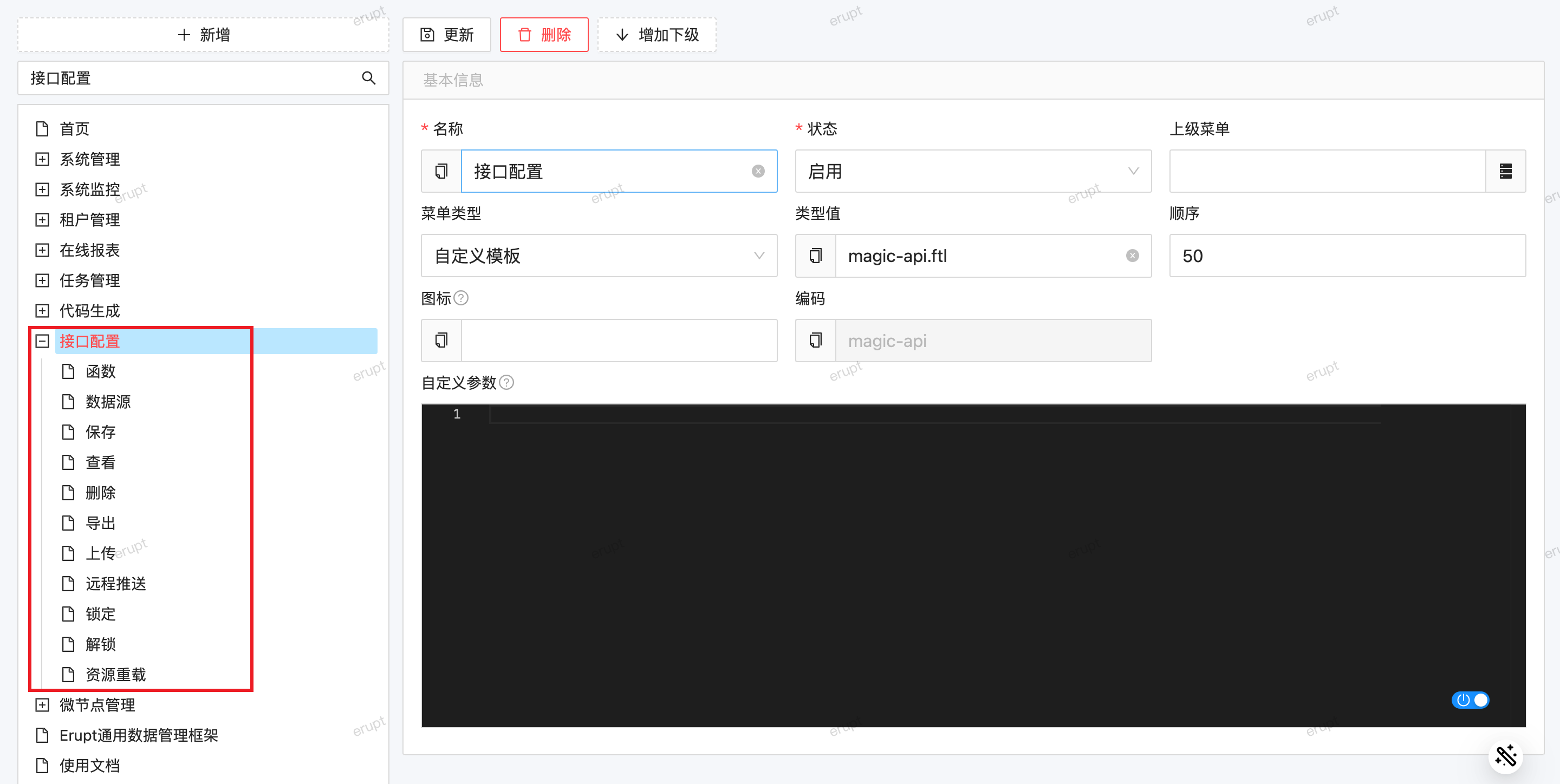Viewport: 1560px width, 784px height.
Task: Click the 顺序 input field showing 50
Action: [1347, 256]
